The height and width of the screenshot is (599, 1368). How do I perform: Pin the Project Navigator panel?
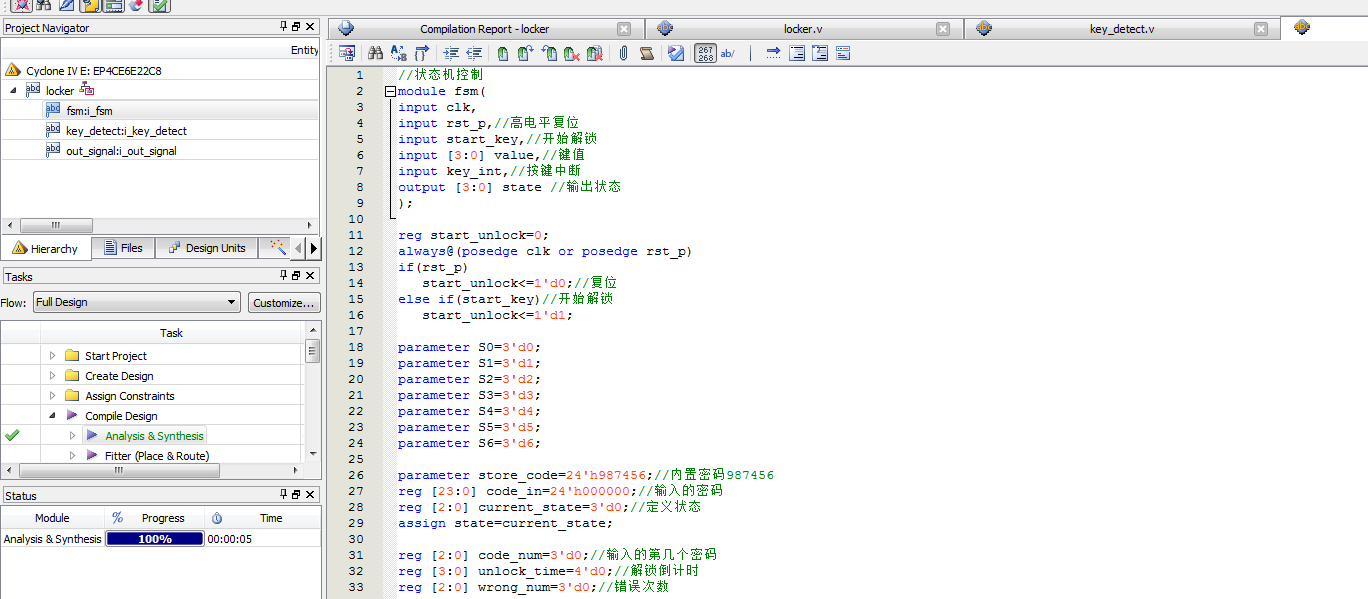tap(284, 27)
